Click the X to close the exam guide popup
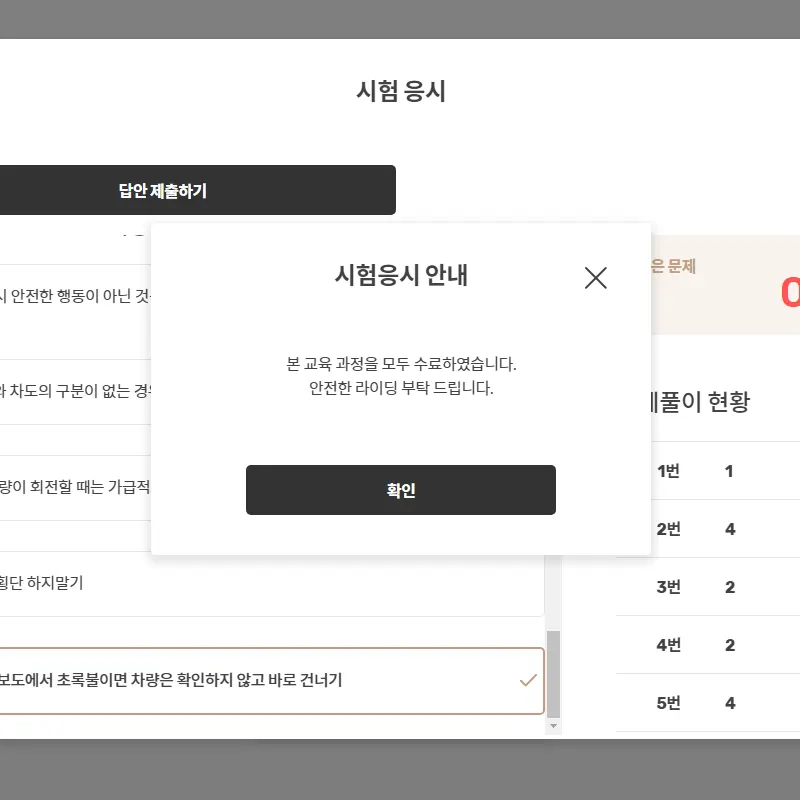Viewport: 800px width, 800px height. (596, 278)
